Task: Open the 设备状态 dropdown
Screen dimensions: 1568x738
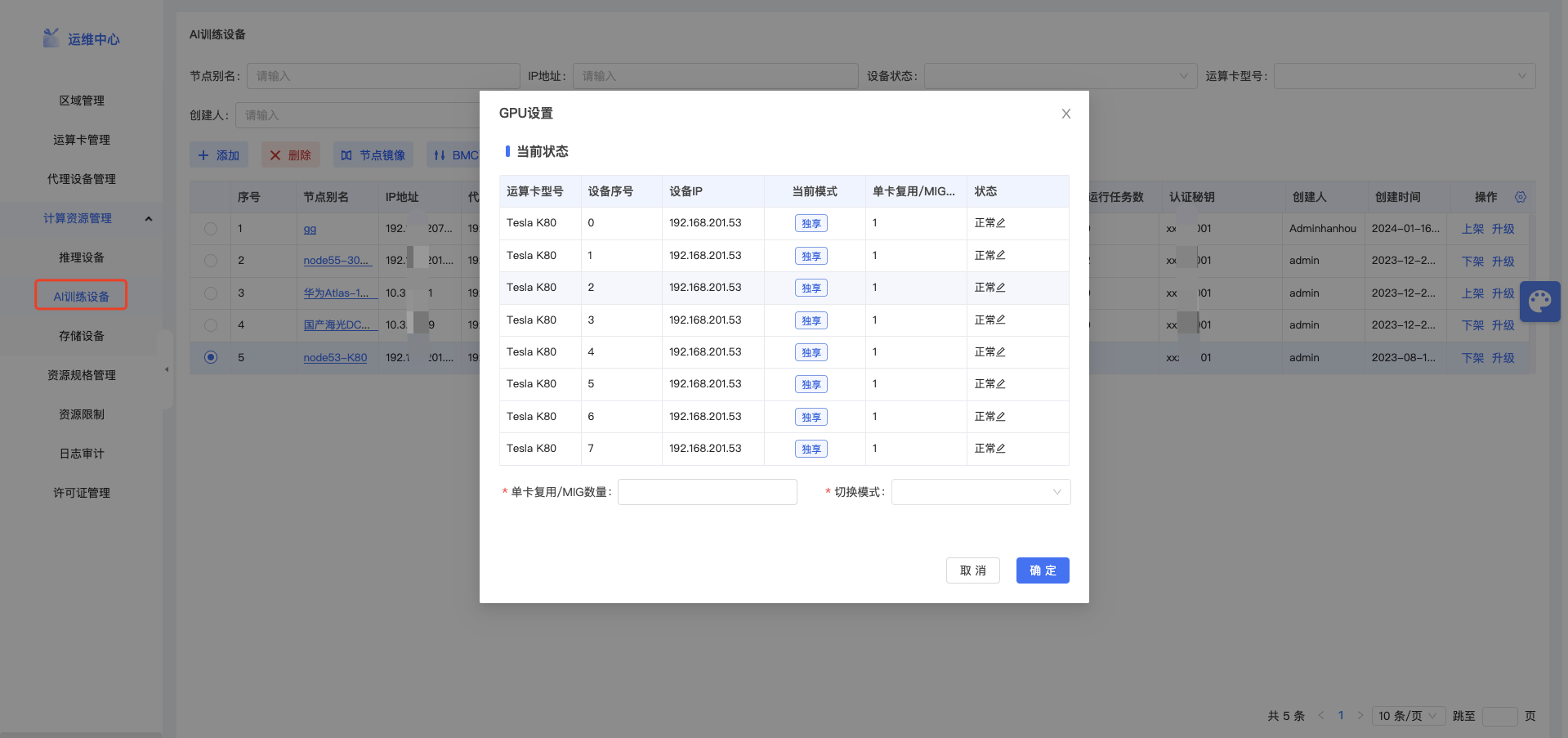Action: pyautogui.click(x=1061, y=76)
